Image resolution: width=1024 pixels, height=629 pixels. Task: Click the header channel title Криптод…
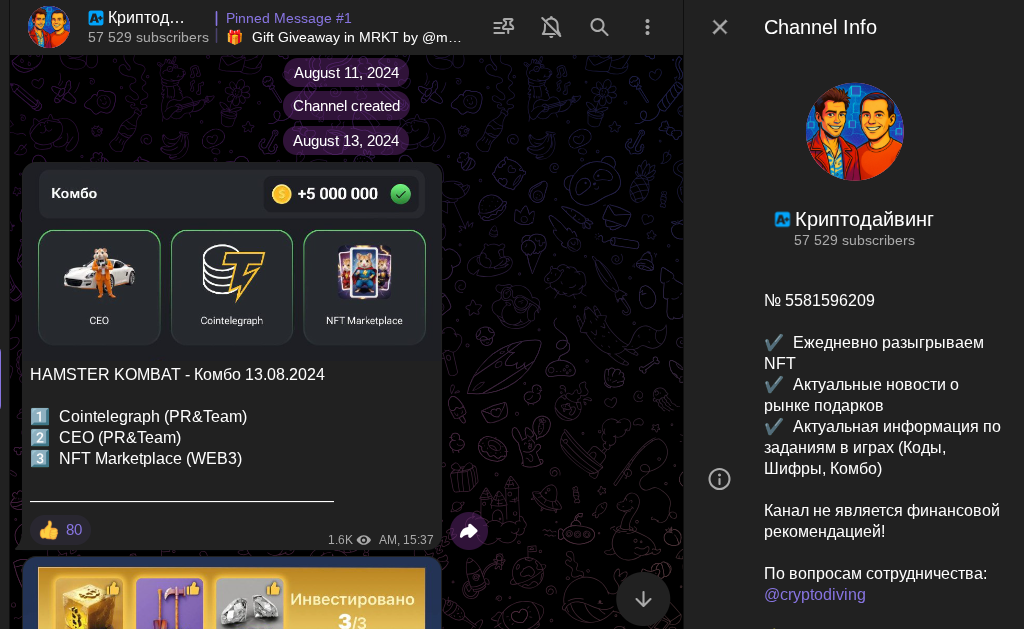pos(146,18)
